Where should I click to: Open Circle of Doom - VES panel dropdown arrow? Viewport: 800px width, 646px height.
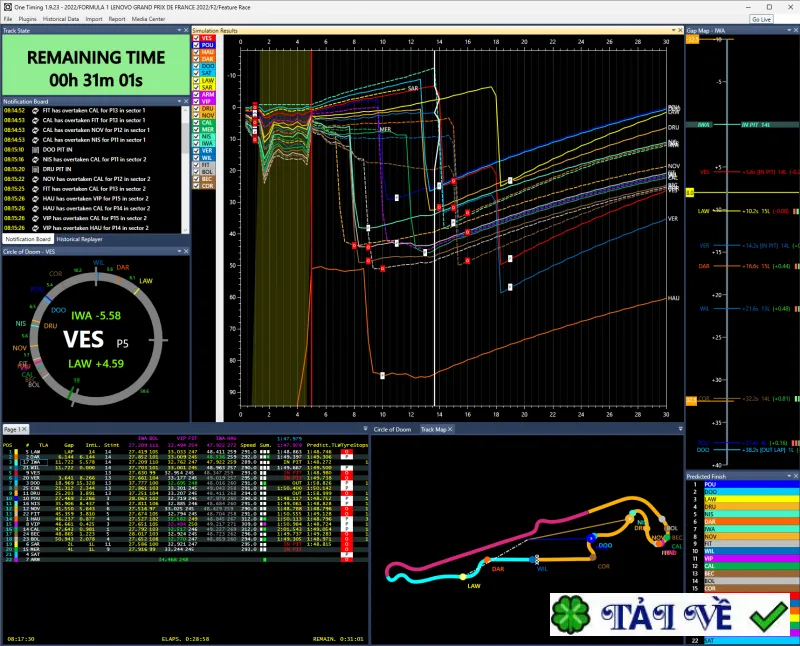[x=179, y=252]
